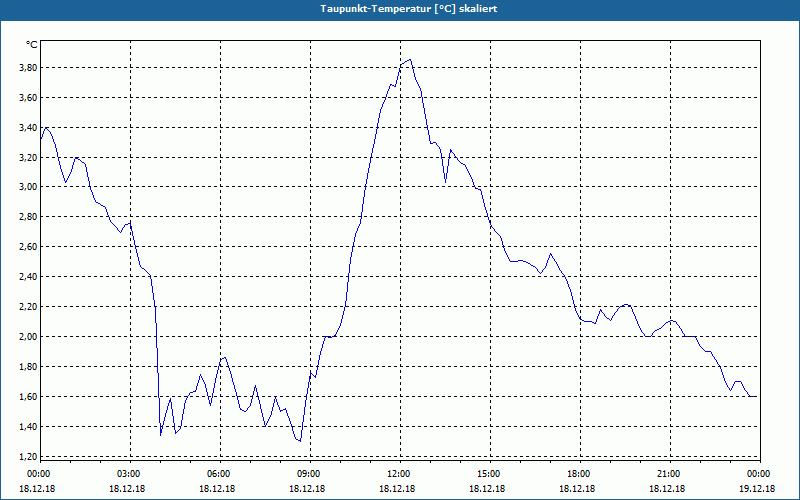The height and width of the screenshot is (500, 800).
Task: Select the 18:00 time axis label
Action: tap(579, 474)
